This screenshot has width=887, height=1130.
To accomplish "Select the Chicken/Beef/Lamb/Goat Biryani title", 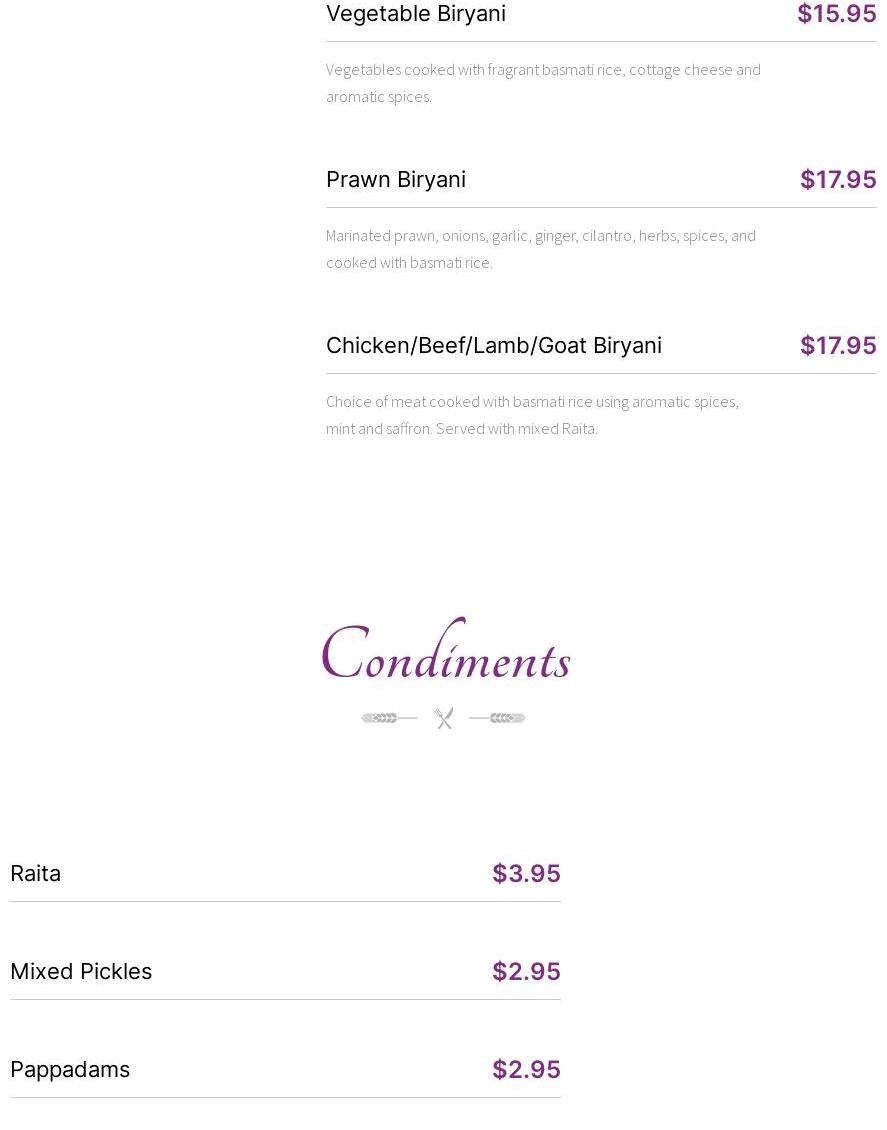I will (x=494, y=345).
